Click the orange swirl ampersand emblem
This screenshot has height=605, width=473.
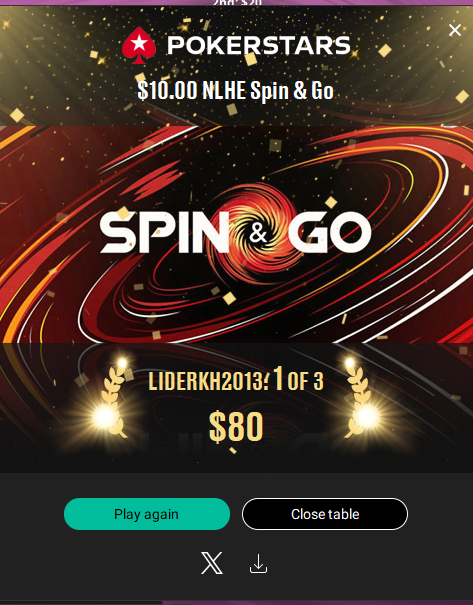(258, 233)
